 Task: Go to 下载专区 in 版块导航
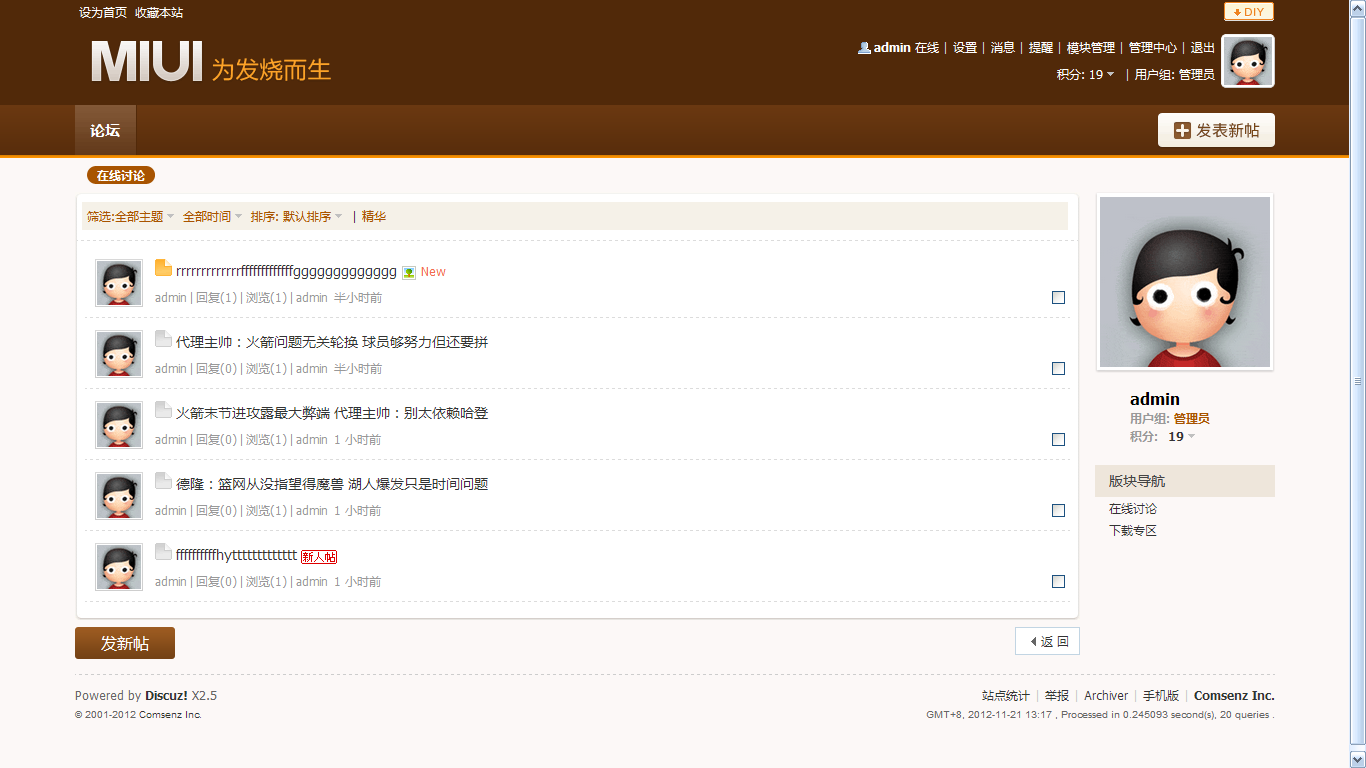1133,530
